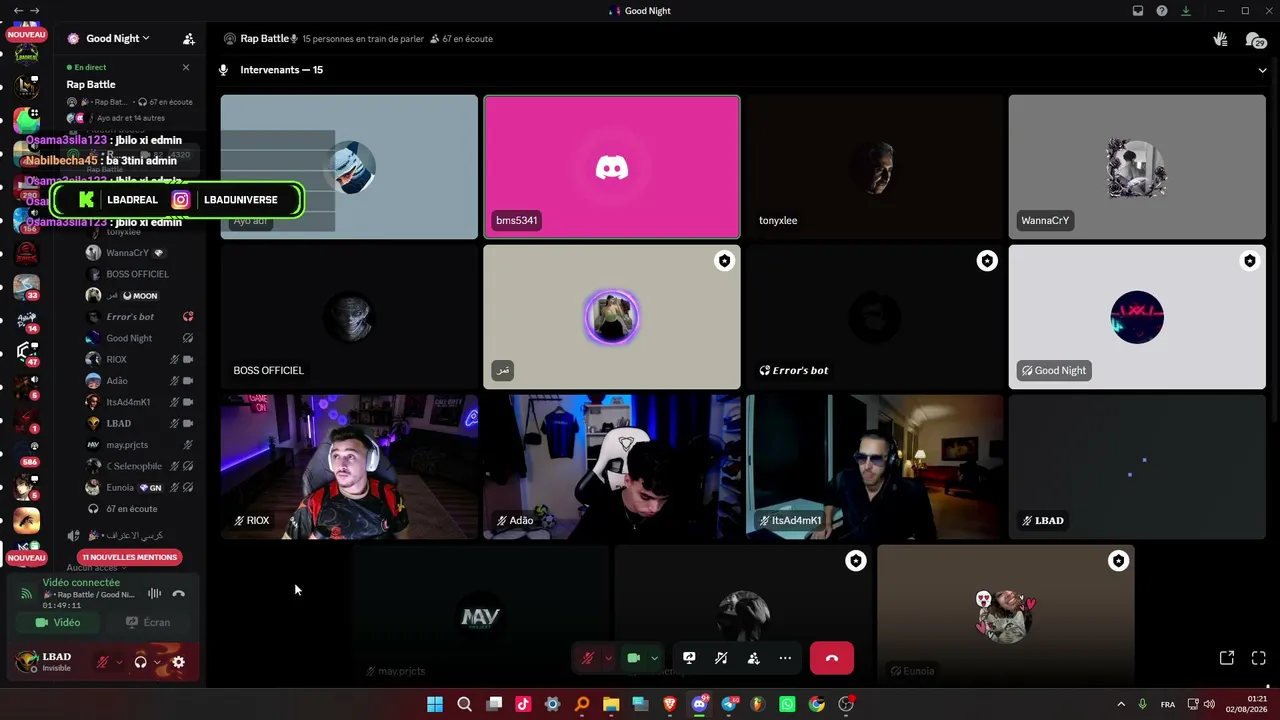Click the green download update icon
The image size is (1280, 720).
click(1186, 11)
